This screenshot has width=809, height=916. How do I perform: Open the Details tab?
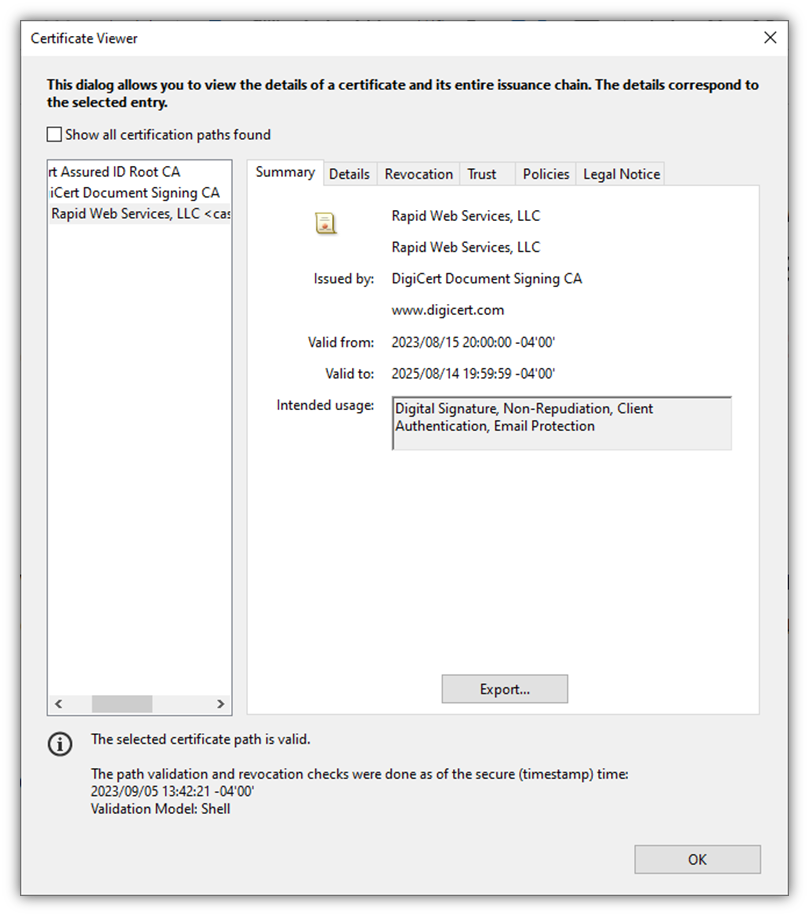click(x=349, y=174)
